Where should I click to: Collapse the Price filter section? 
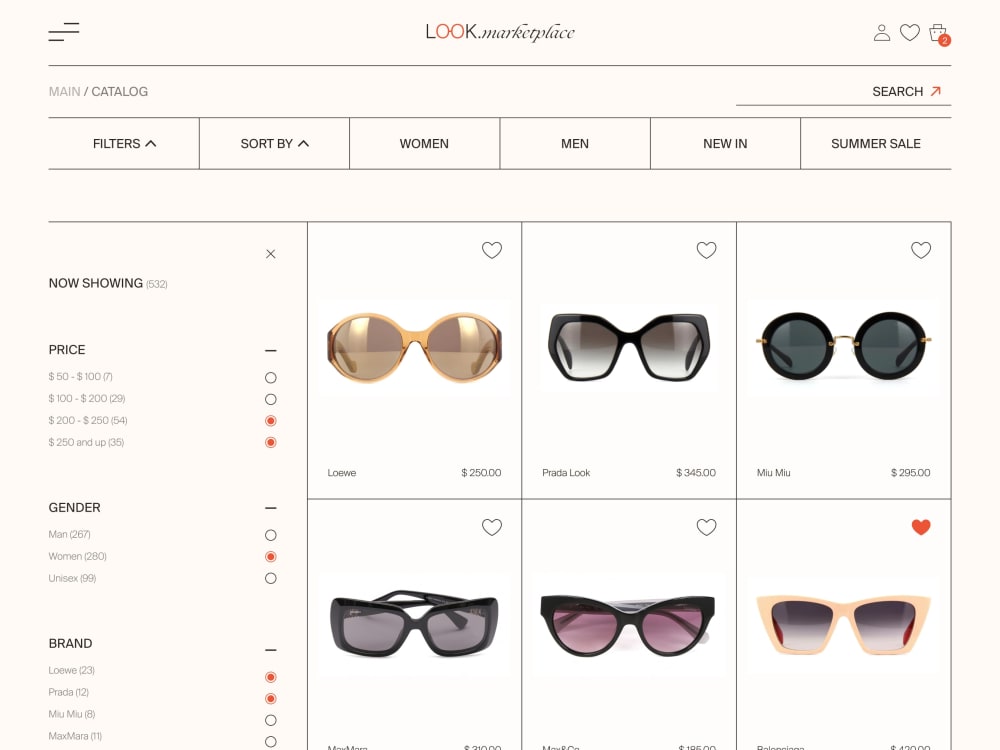270,351
